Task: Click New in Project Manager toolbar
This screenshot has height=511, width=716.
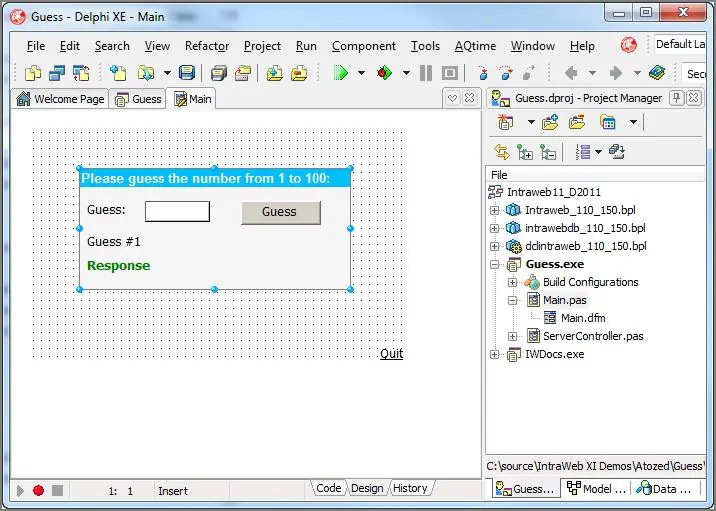Action: tap(505, 122)
